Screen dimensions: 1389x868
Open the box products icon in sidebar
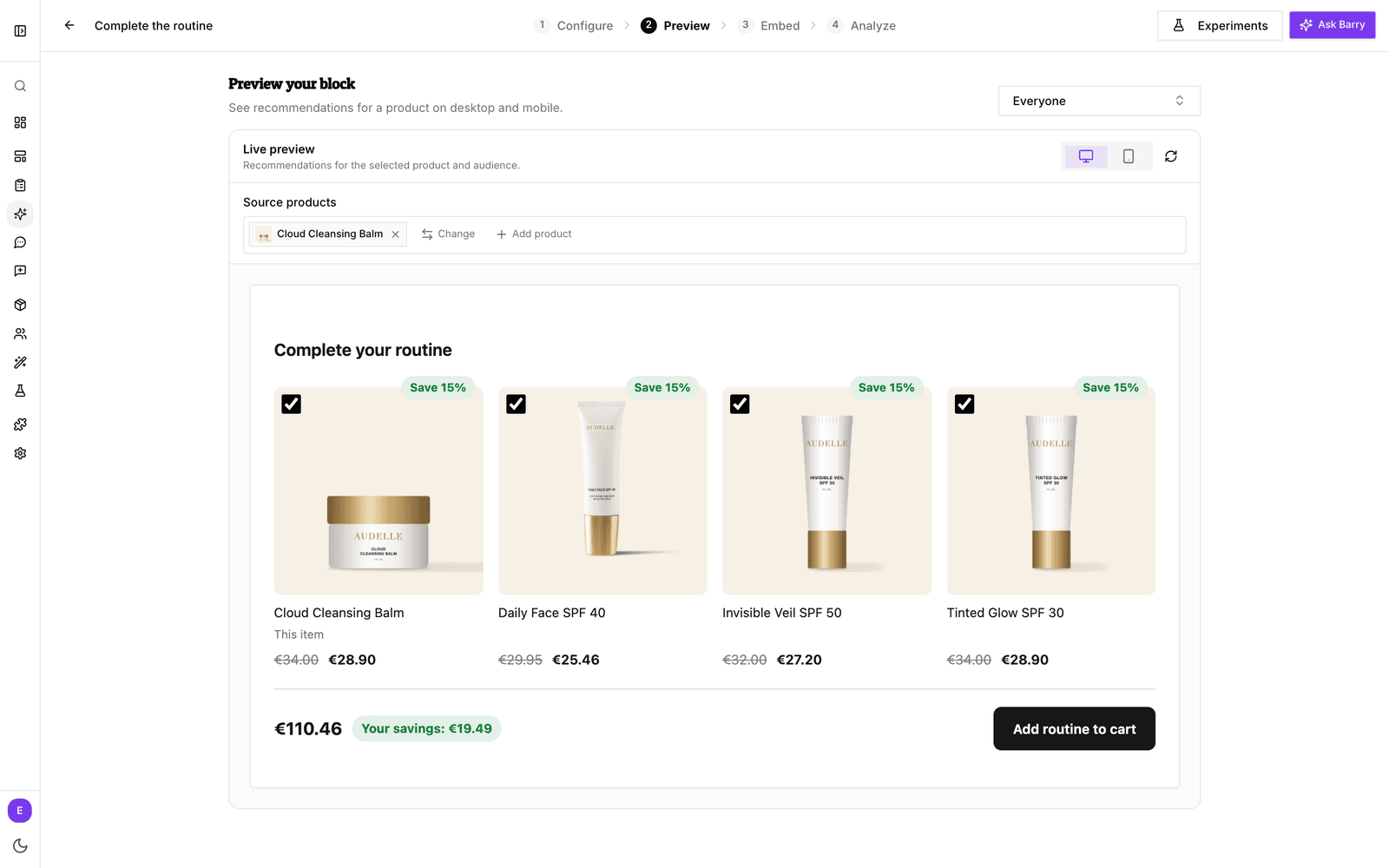tap(20, 305)
